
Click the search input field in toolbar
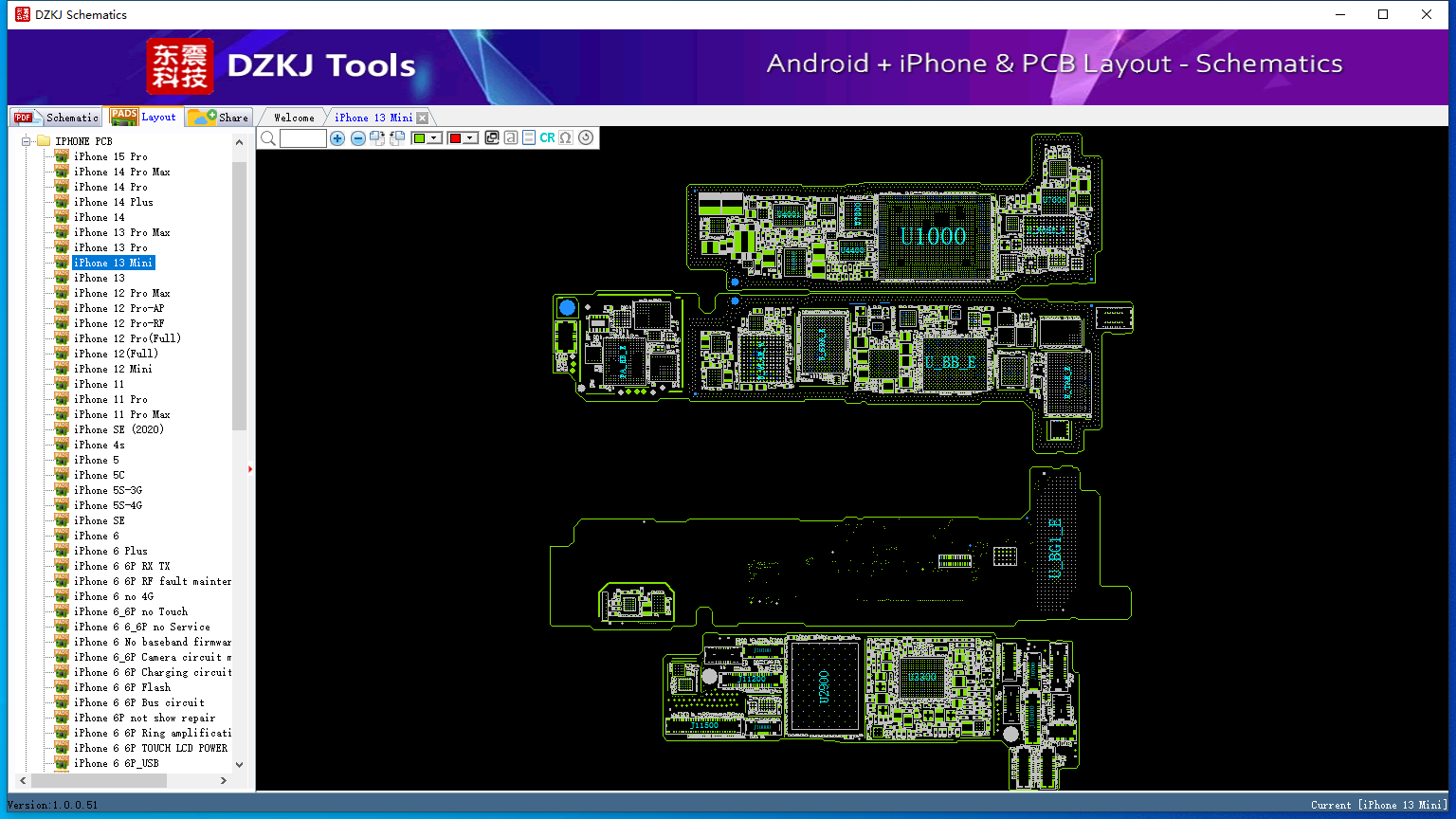tap(303, 138)
